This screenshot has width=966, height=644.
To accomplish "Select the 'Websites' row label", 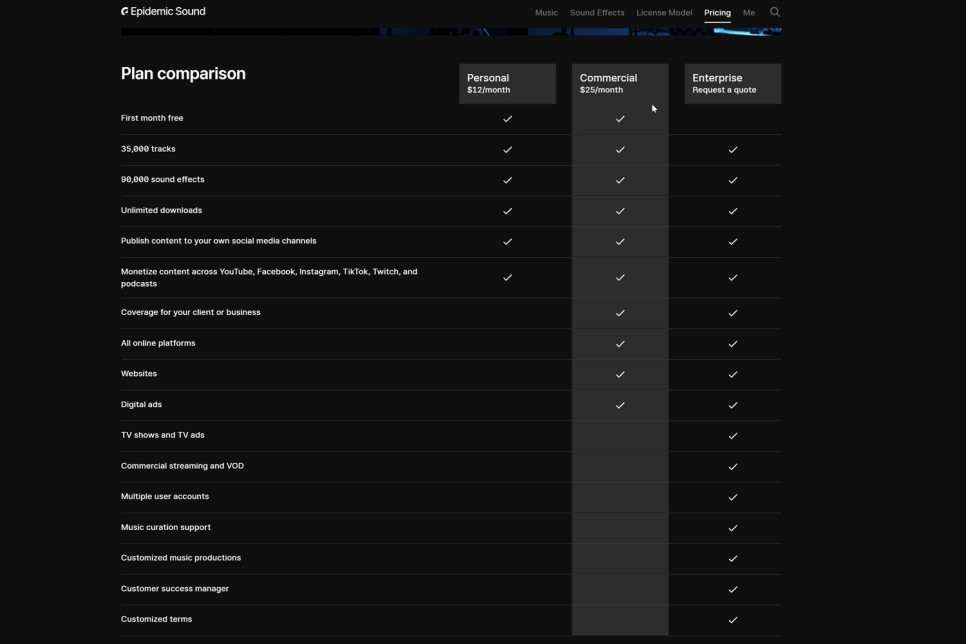I will click(139, 373).
